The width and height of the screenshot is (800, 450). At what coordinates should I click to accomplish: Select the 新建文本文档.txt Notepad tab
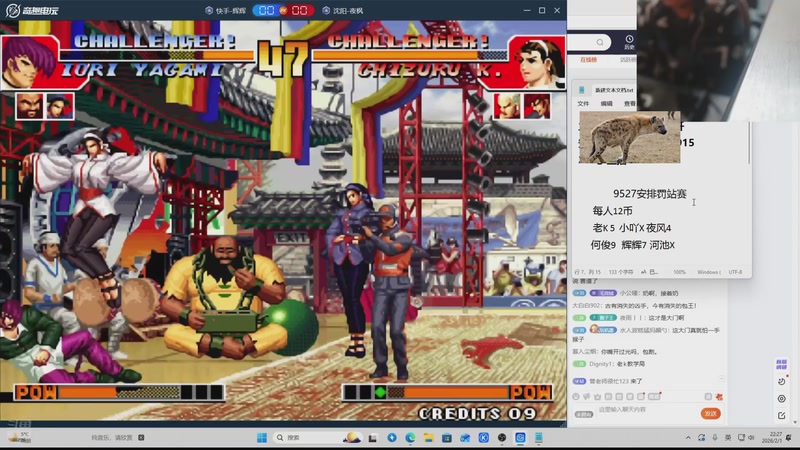tap(614, 90)
